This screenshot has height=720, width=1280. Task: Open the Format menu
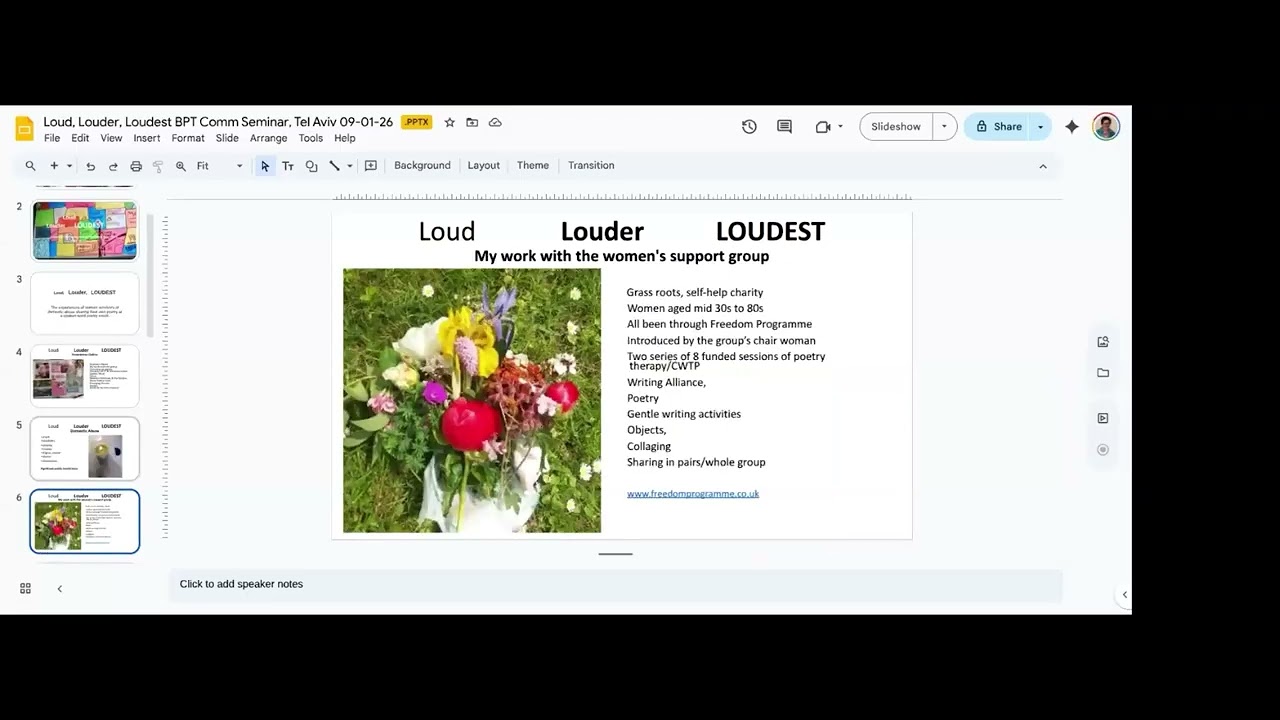(x=188, y=138)
